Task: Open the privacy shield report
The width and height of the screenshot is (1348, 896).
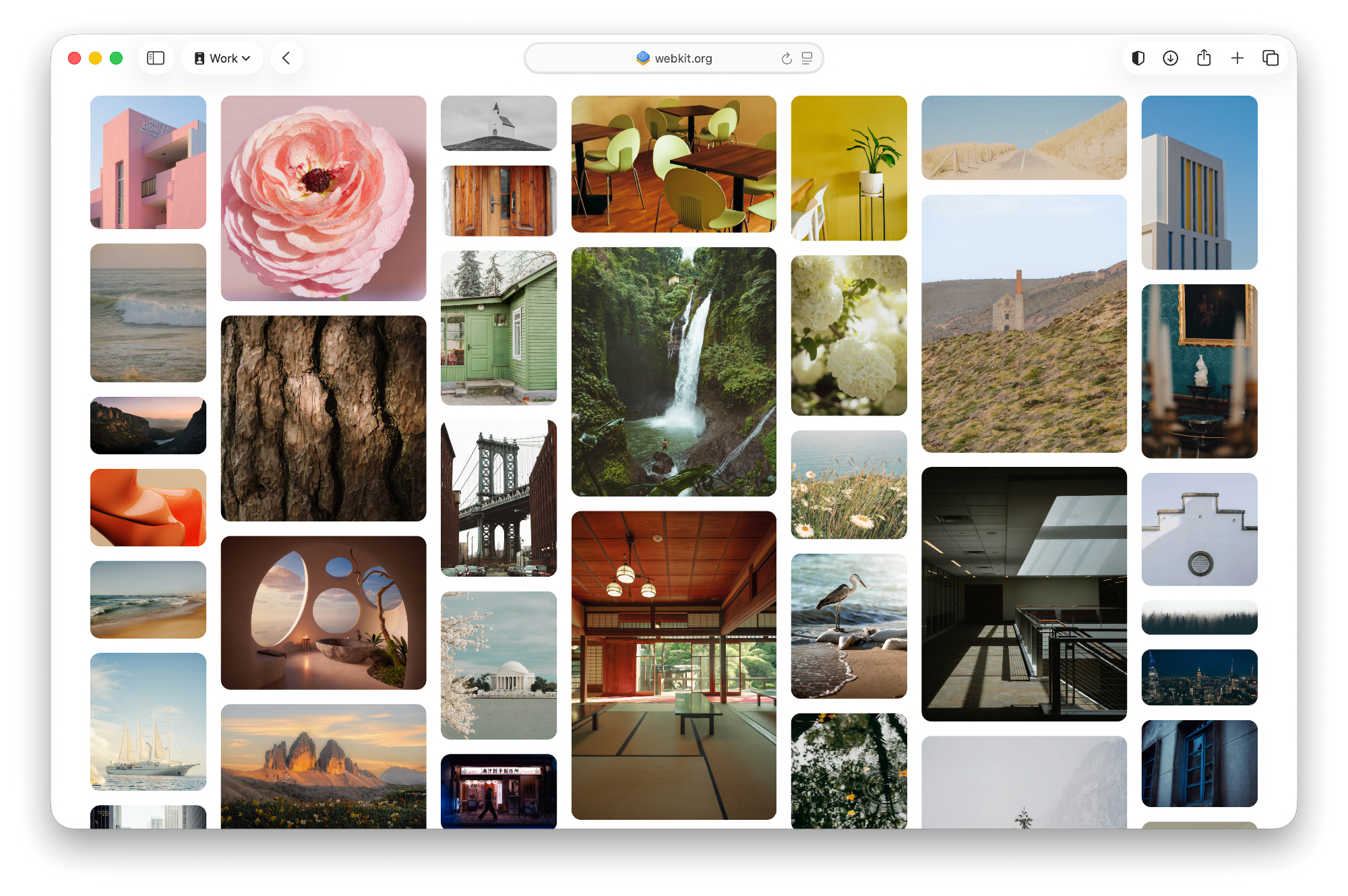Action: [1138, 58]
